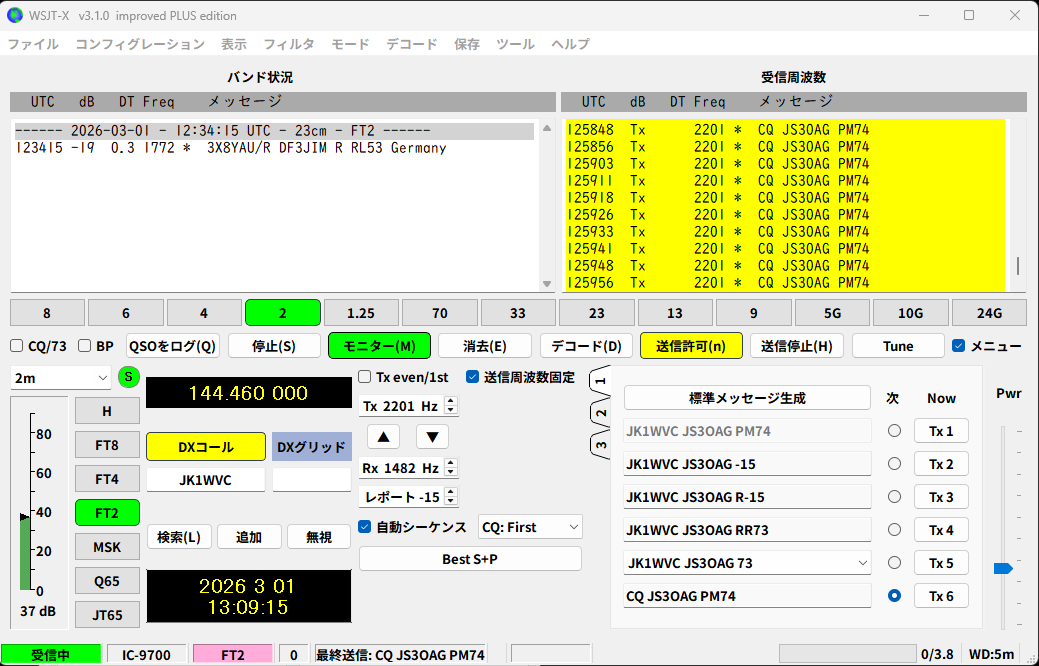Switch to Q65 mode button

(x=107, y=581)
